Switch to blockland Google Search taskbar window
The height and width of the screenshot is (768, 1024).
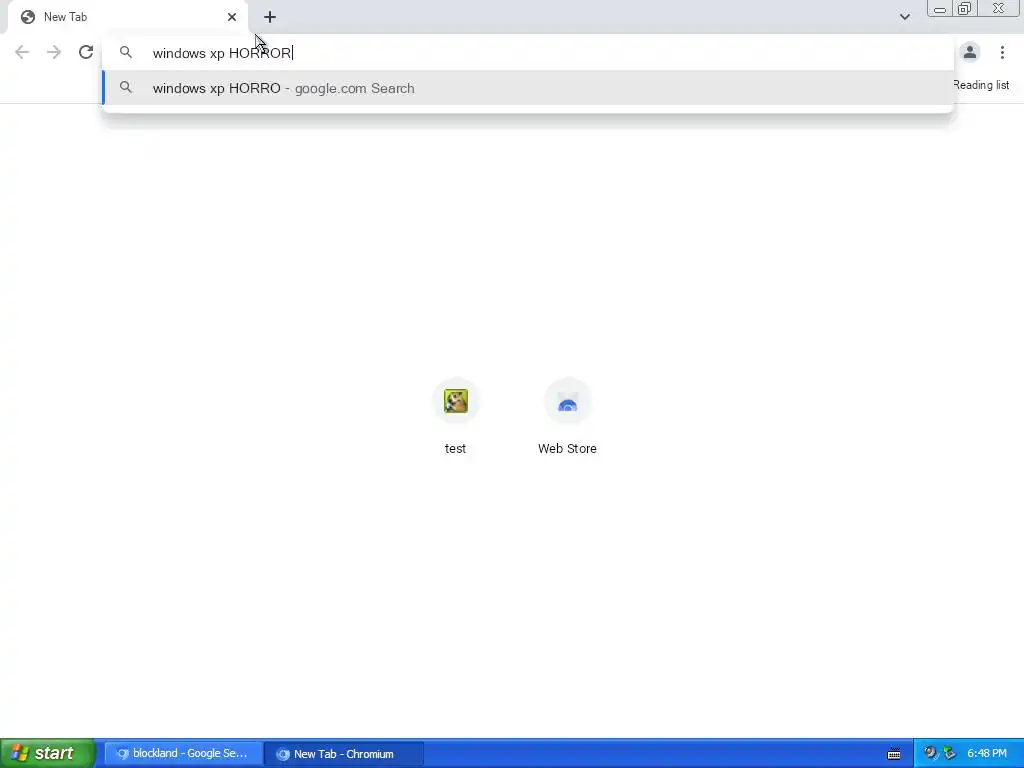(184, 754)
